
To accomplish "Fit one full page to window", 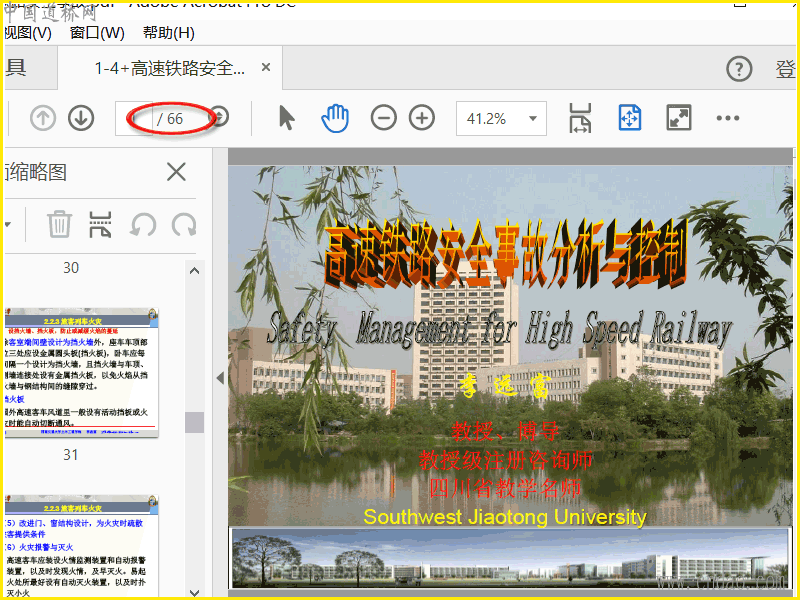I will 630,118.
